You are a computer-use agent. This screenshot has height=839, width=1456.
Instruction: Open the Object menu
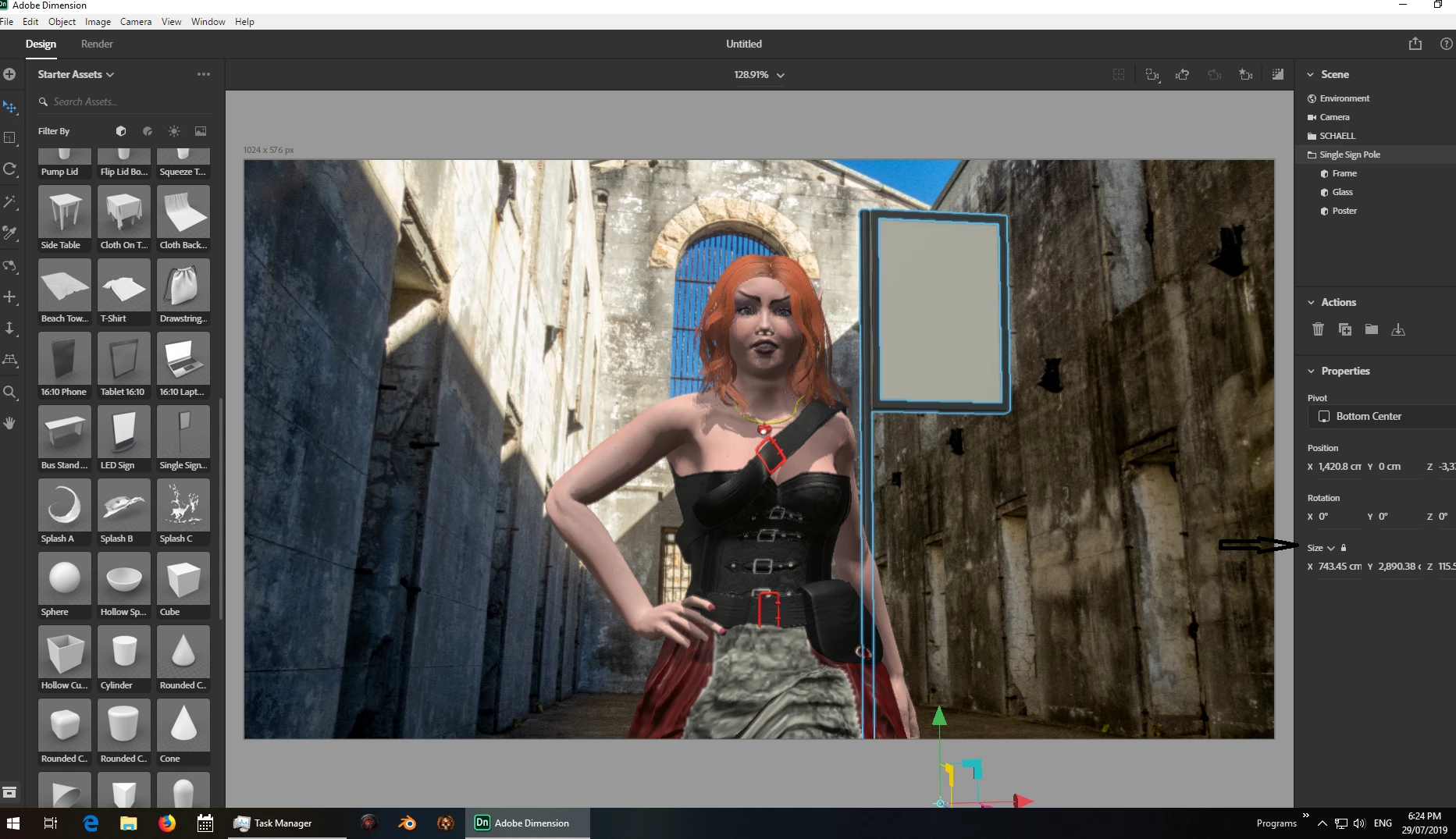pos(62,22)
